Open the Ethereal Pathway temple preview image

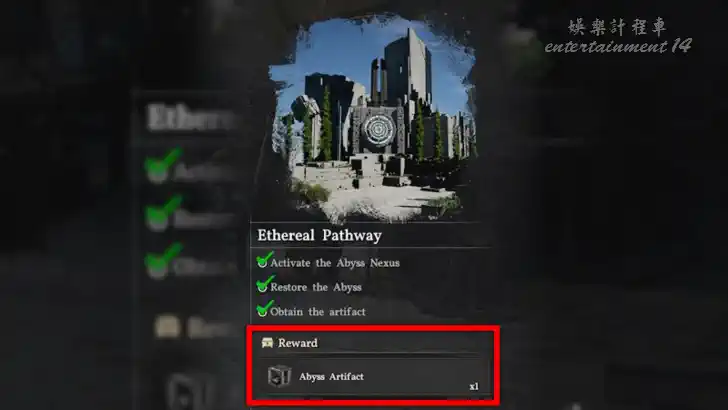(373, 120)
